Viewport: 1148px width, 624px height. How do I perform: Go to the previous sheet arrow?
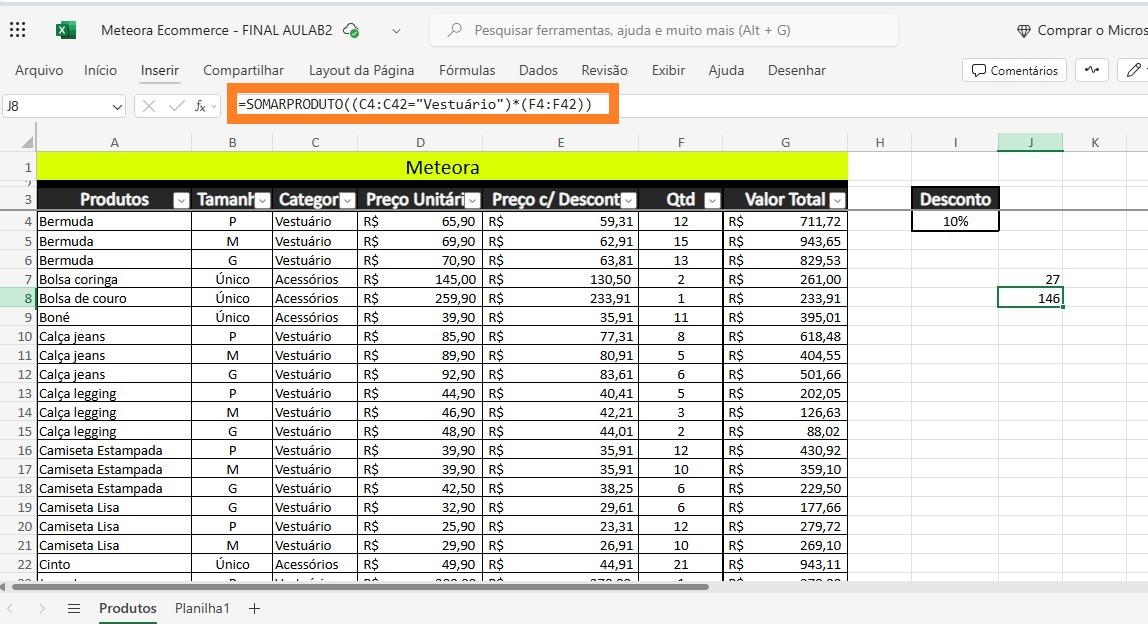tap(10, 609)
